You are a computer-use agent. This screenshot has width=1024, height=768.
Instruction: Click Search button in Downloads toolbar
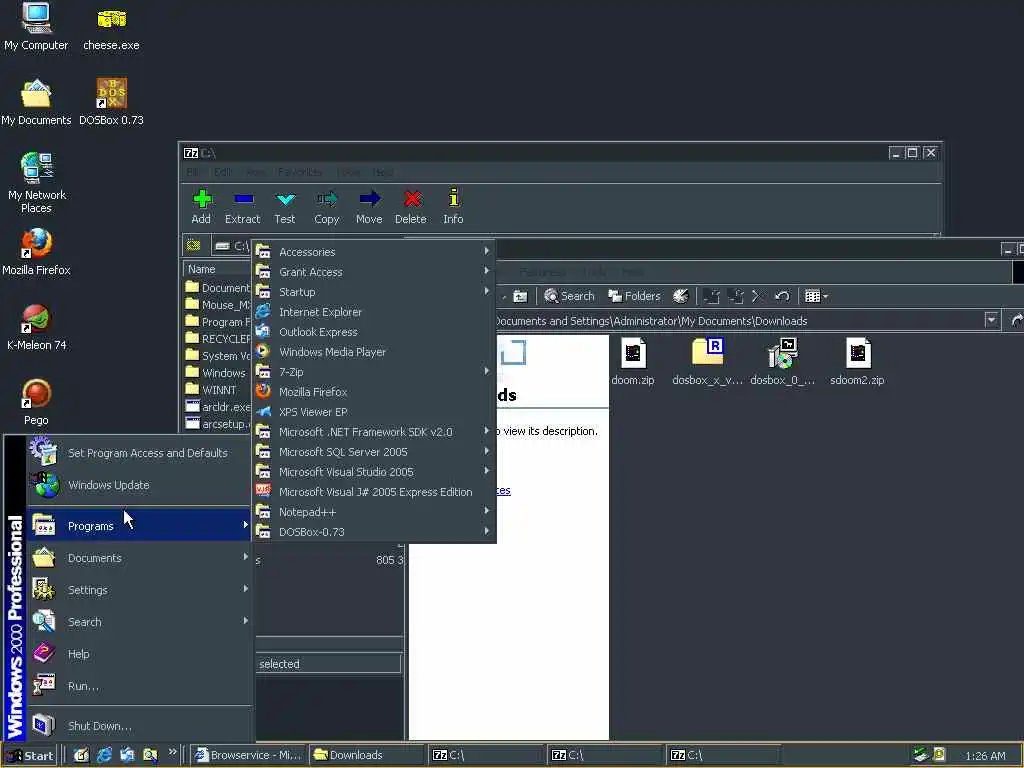(569, 296)
